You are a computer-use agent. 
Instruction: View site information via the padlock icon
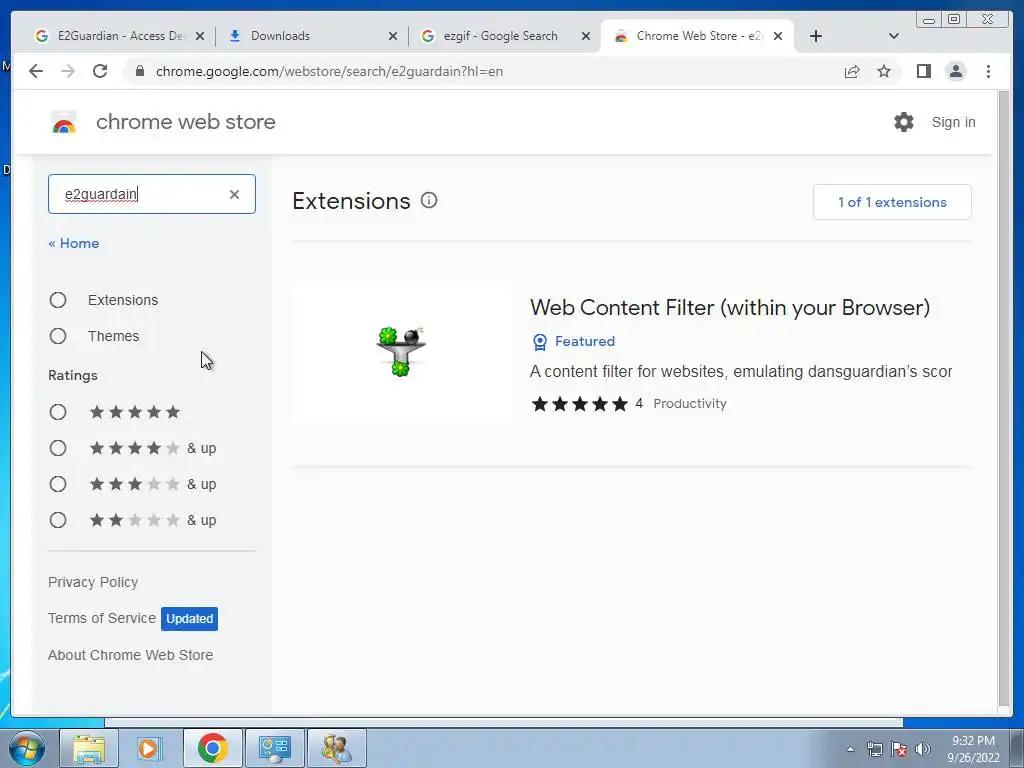[x=139, y=71]
